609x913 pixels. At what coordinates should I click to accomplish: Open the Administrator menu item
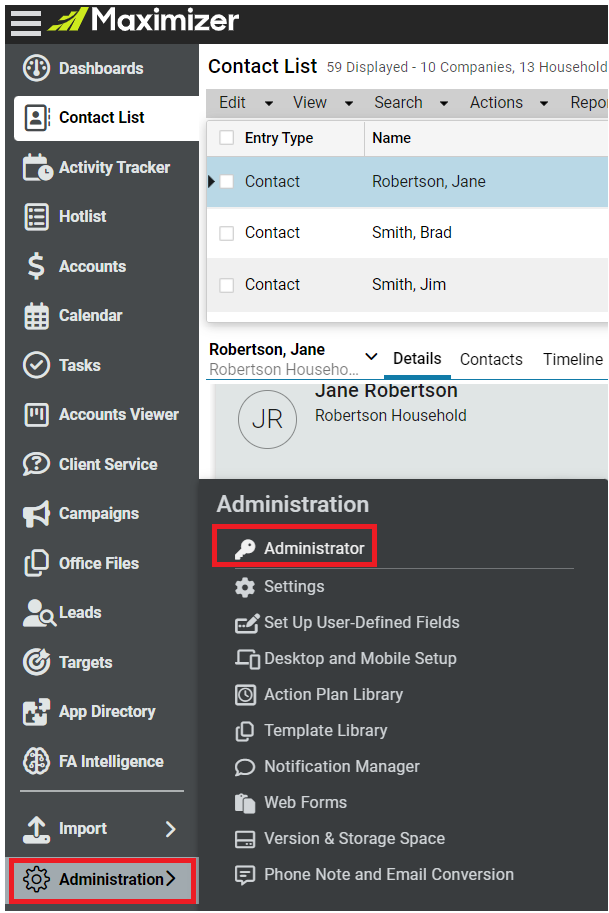(x=314, y=548)
